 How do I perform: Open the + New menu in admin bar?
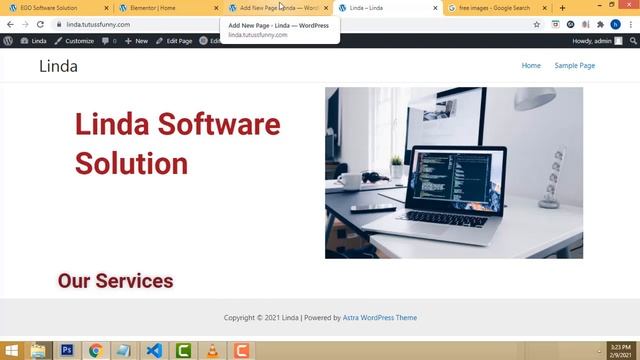coord(136,41)
